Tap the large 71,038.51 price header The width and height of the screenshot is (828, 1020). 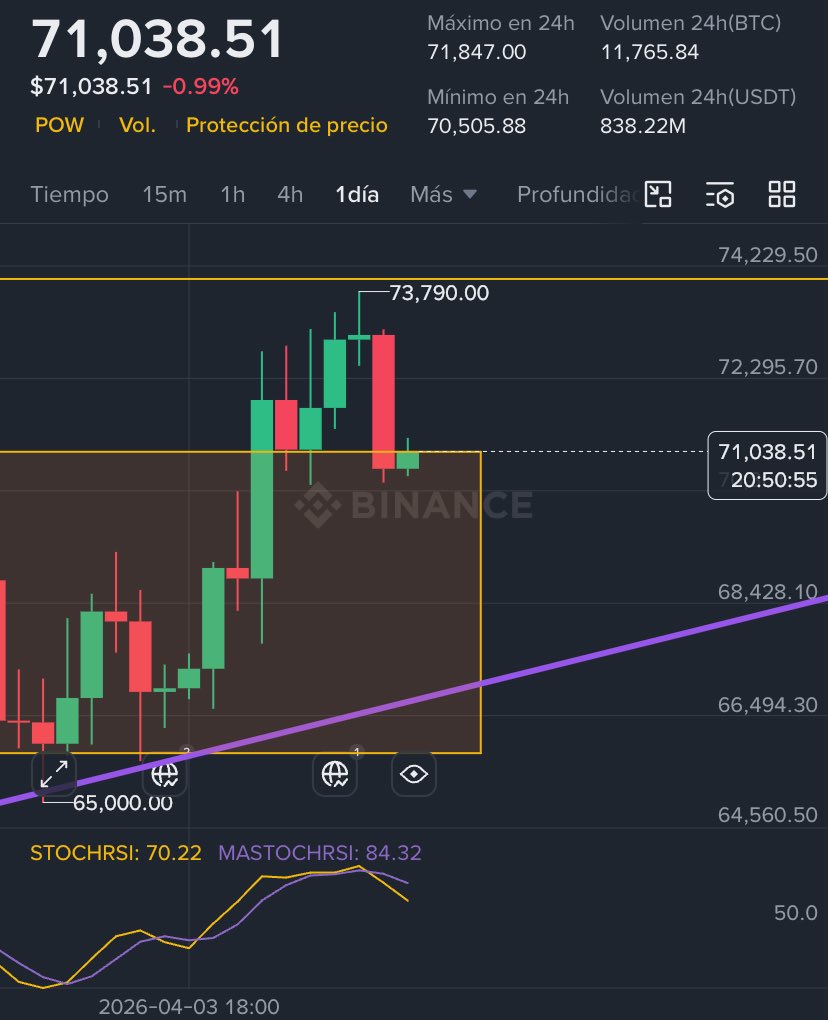click(157, 39)
